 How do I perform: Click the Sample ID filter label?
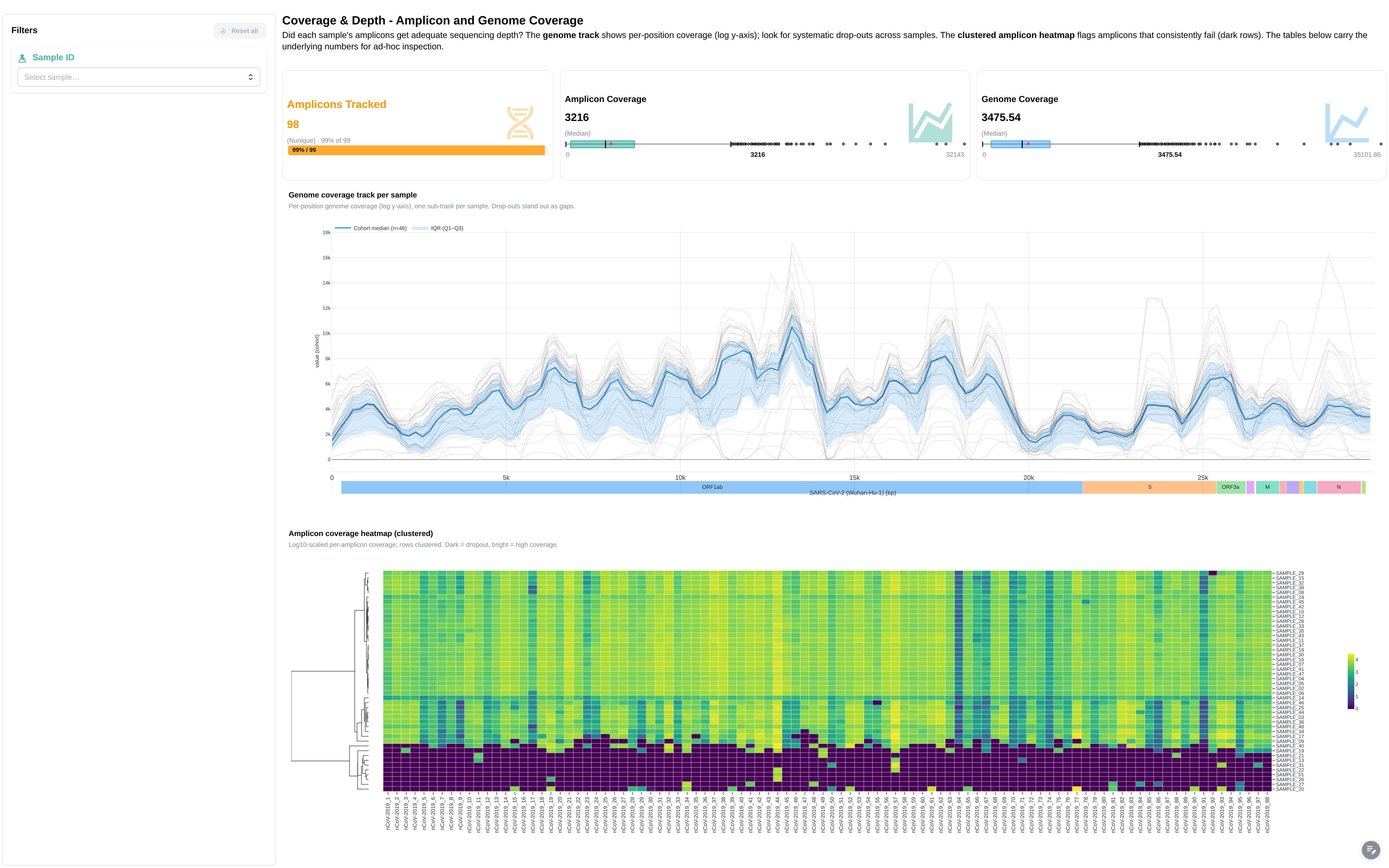(53, 58)
